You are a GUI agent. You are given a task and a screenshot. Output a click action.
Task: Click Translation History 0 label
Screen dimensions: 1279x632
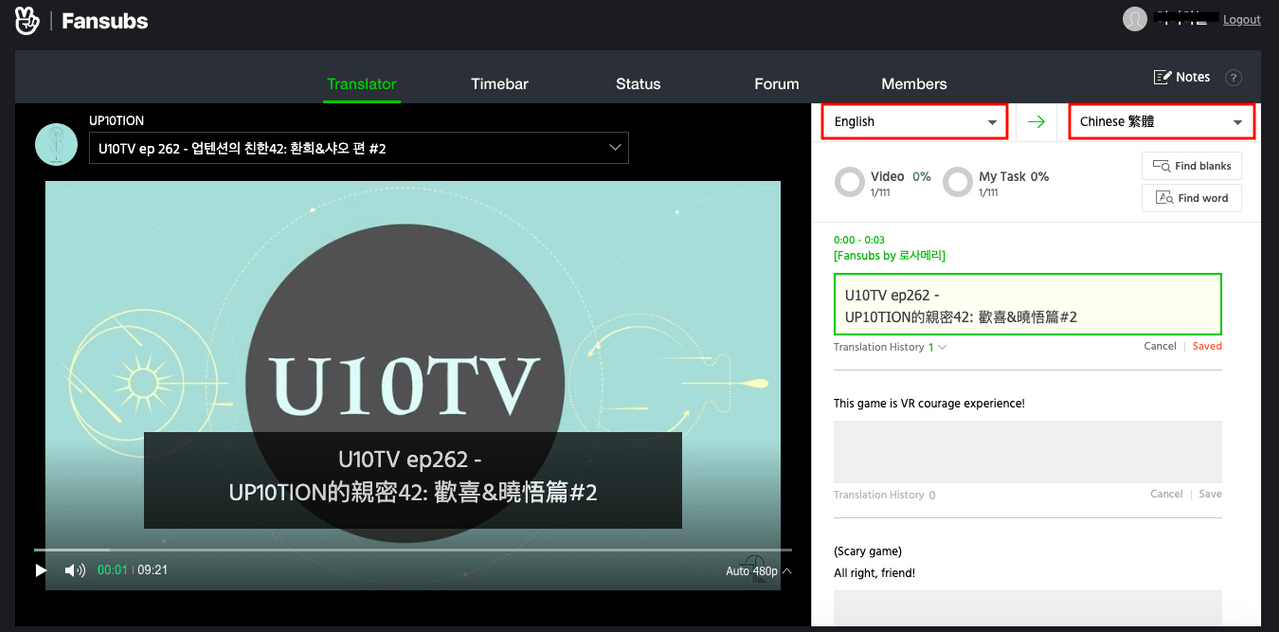(885, 495)
